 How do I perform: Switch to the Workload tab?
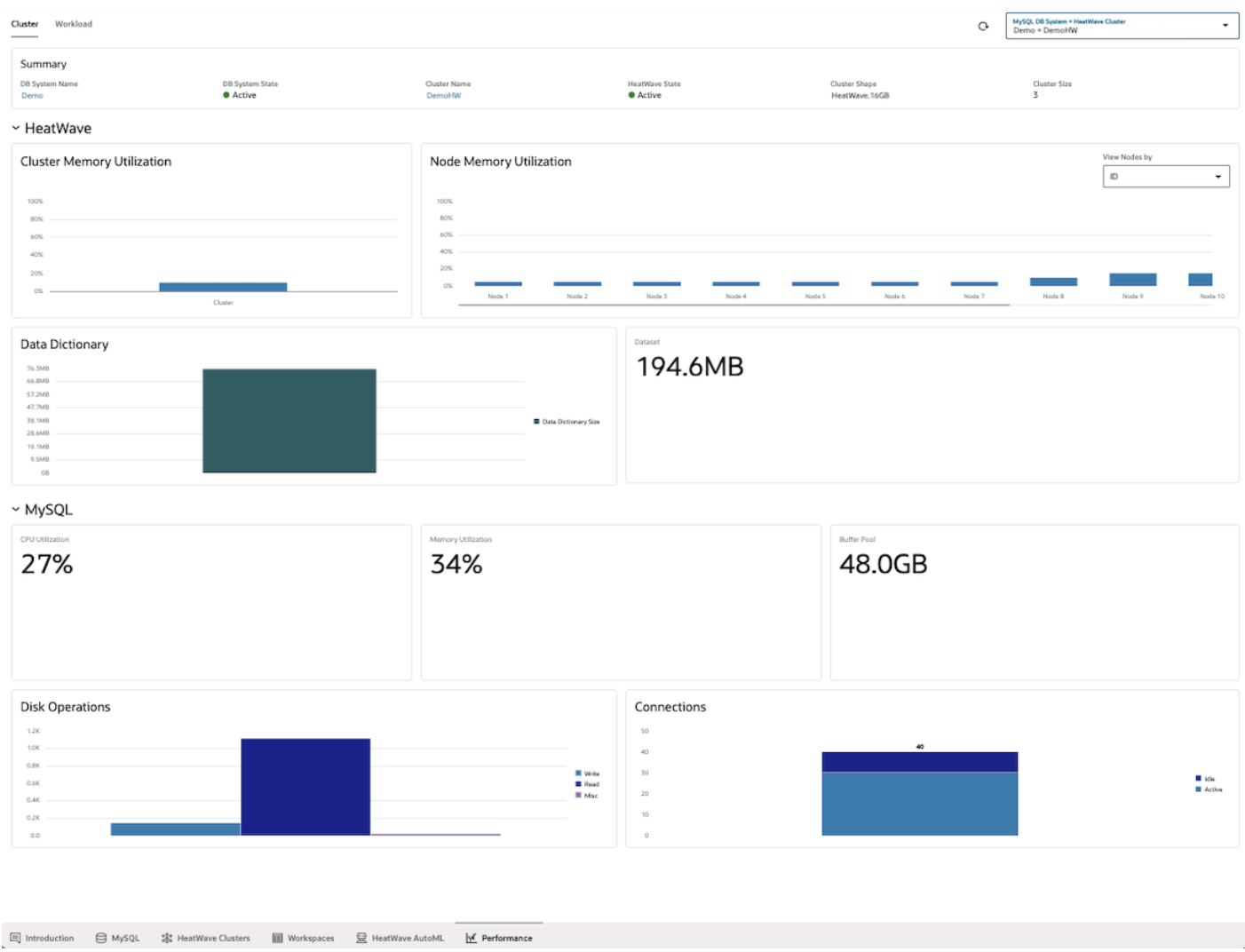74,24
